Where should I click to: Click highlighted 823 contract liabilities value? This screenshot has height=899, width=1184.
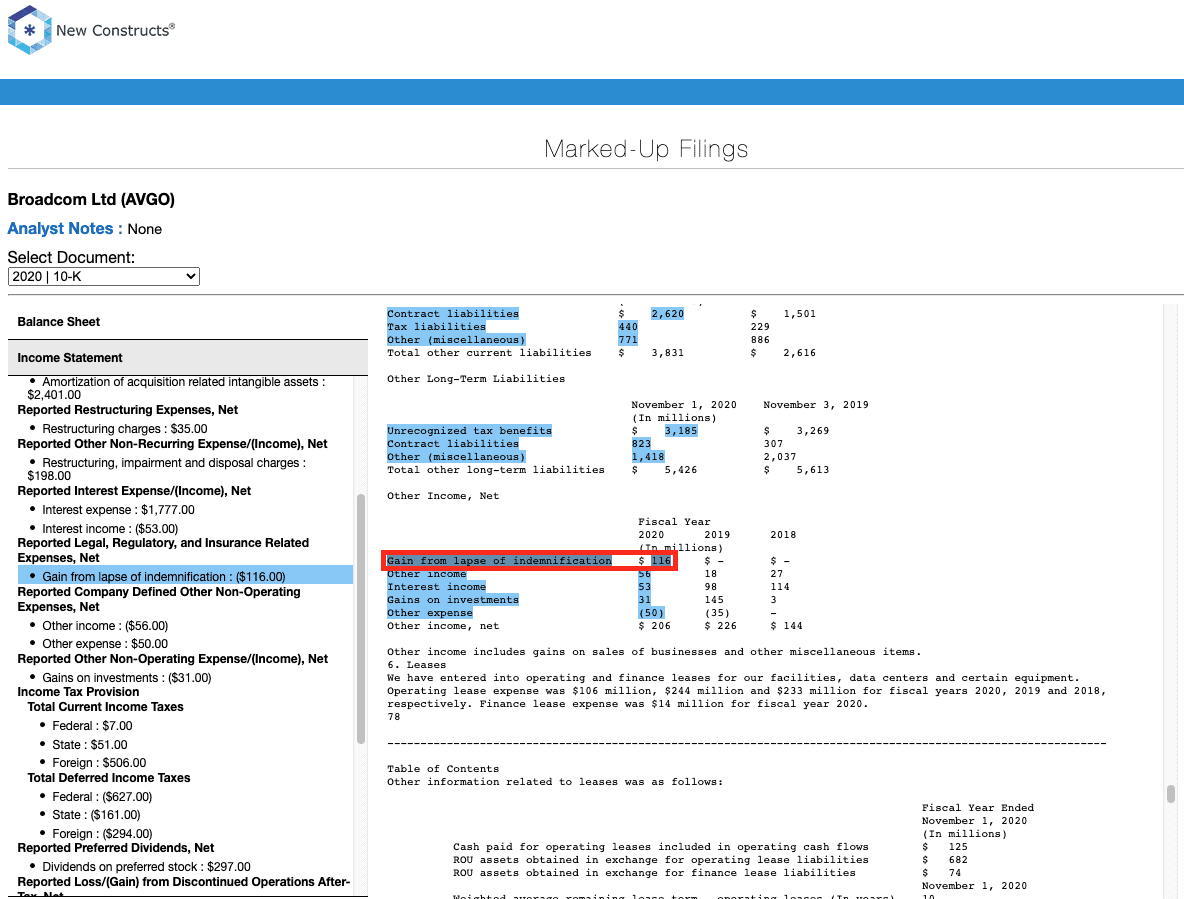(x=641, y=444)
